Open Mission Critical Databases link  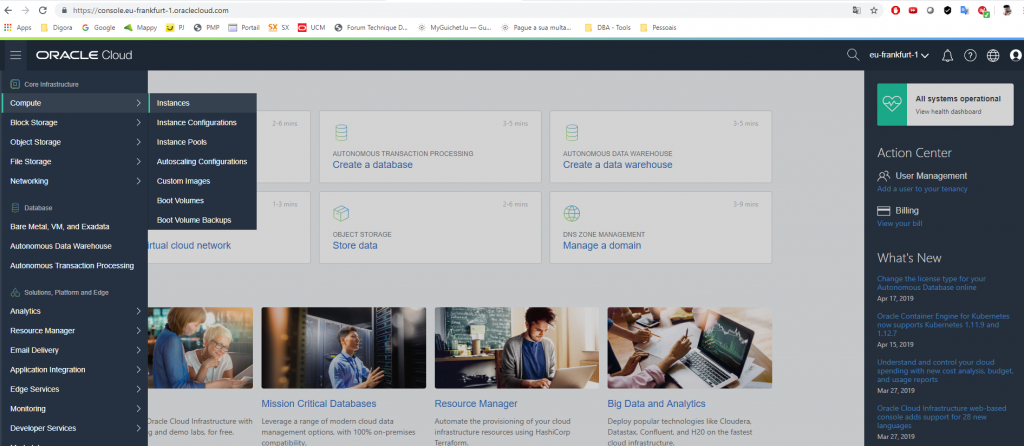319,404
